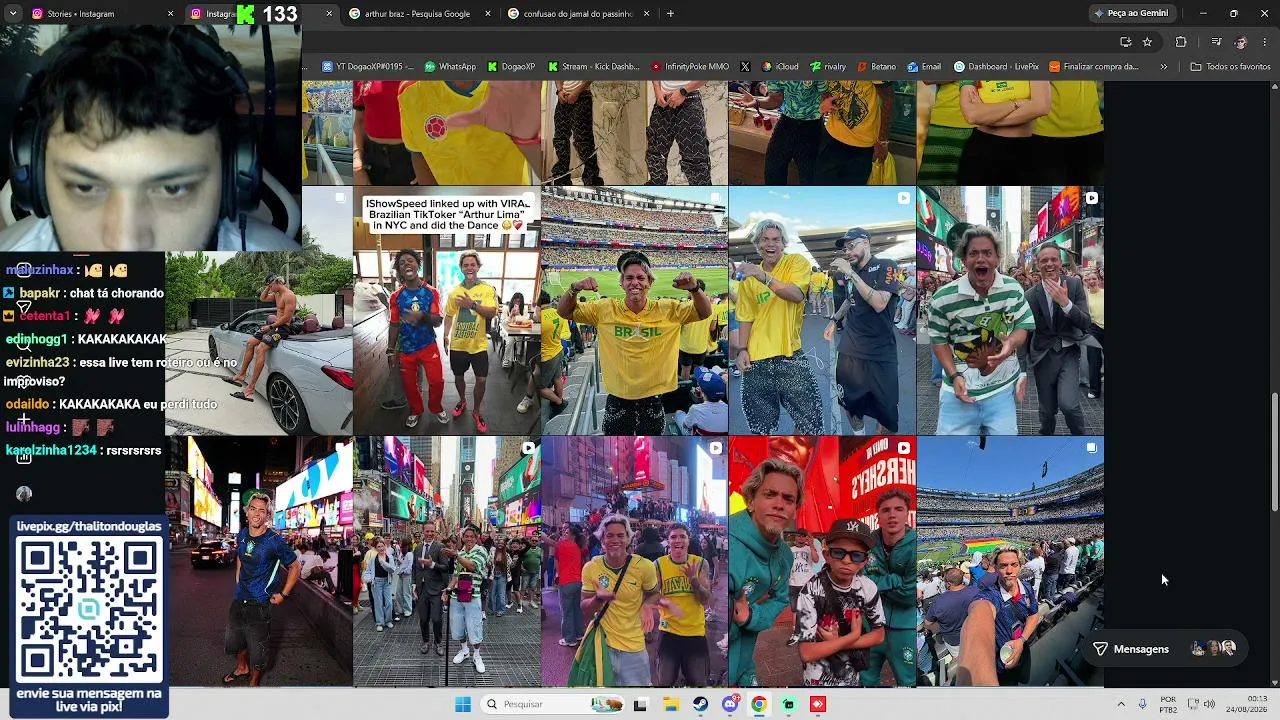
Task: Close the Stories • Instagram tab
Action: pos(170,14)
